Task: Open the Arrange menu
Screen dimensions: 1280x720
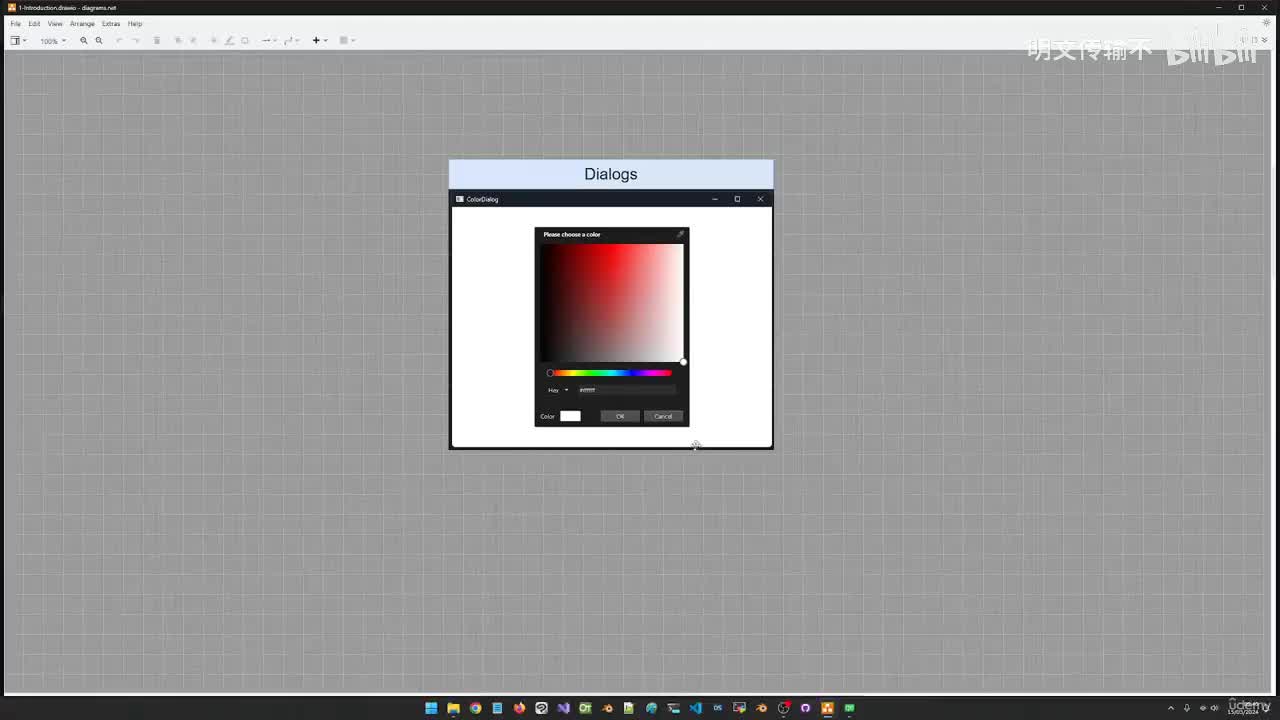Action: (82, 24)
